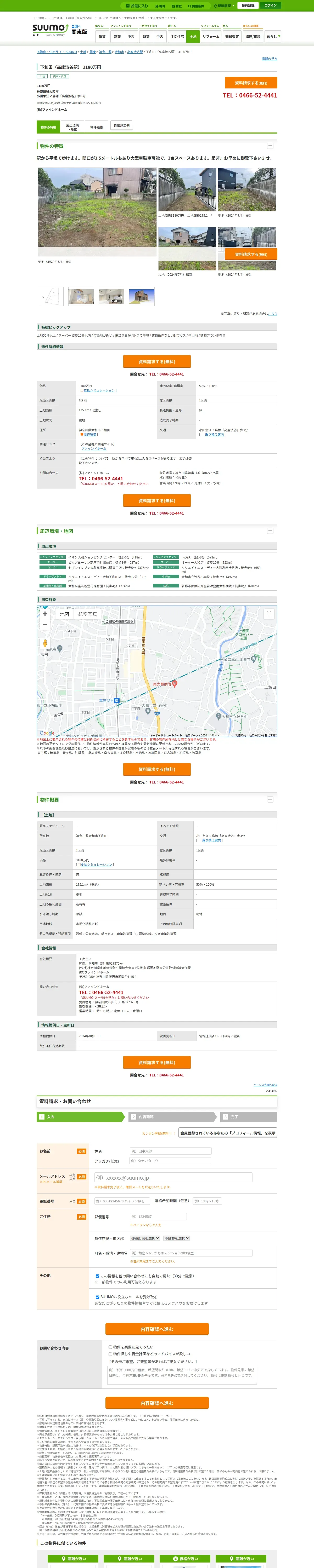Collapse the 物件概要 section
This screenshot has height=1568, width=314.
[270, 799]
